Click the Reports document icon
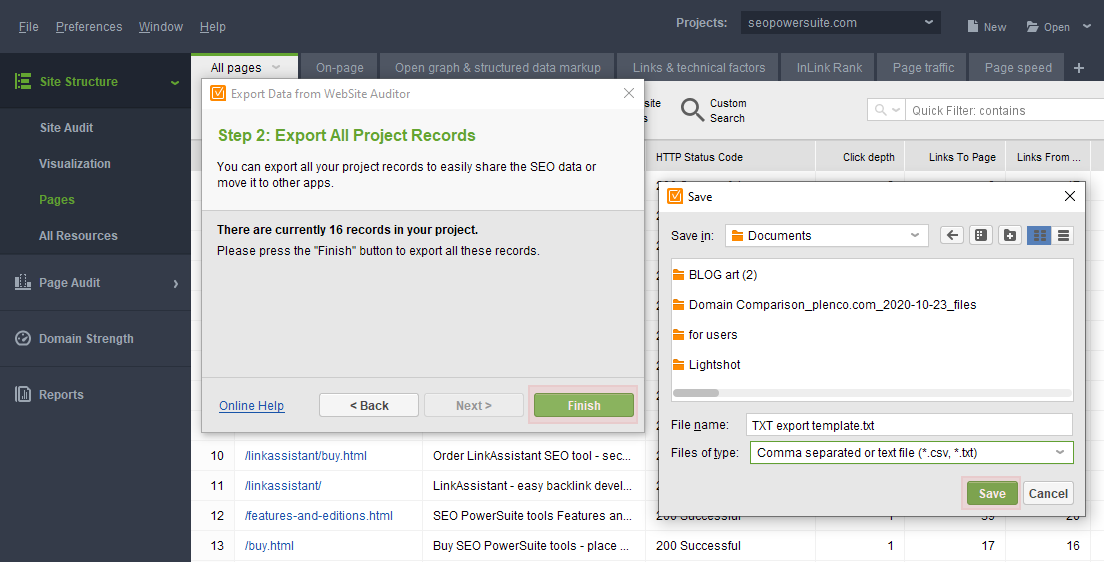1104x562 pixels. (23, 394)
